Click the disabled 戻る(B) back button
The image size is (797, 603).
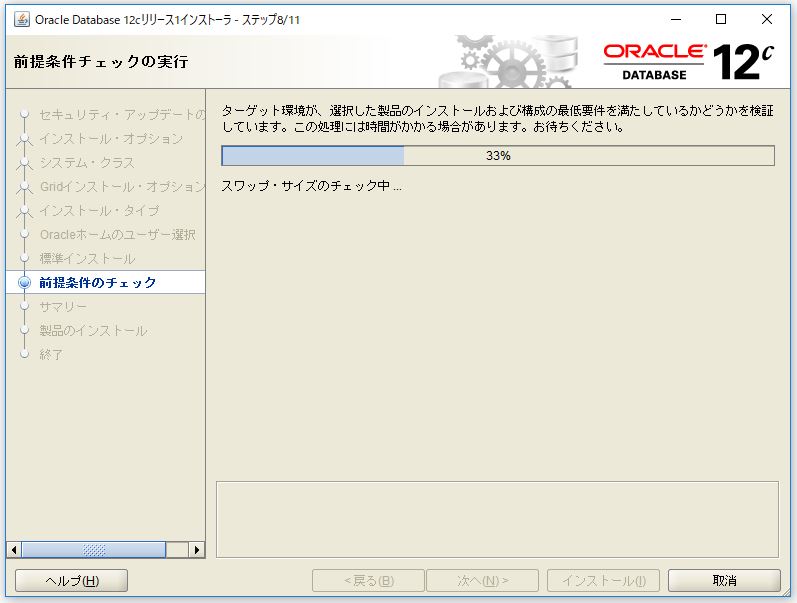369,581
